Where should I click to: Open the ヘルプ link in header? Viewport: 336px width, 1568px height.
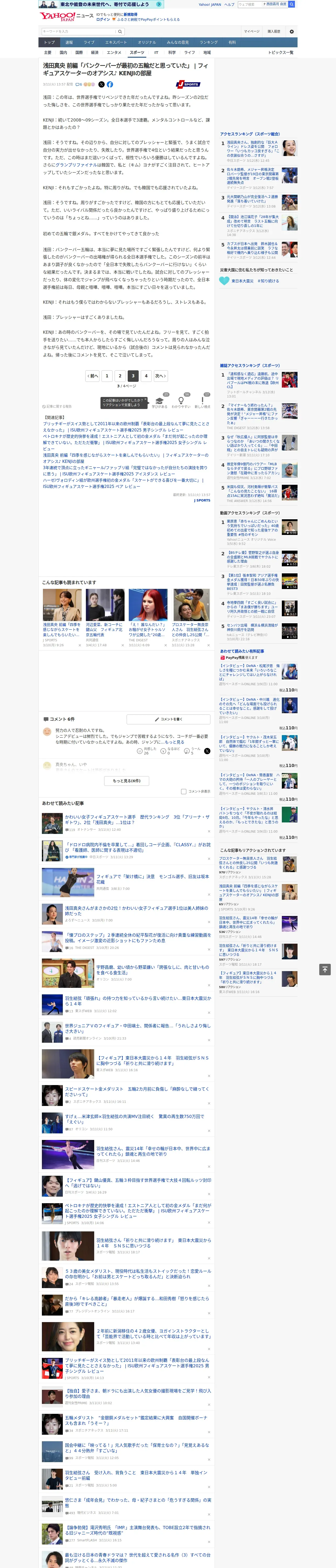229,4
